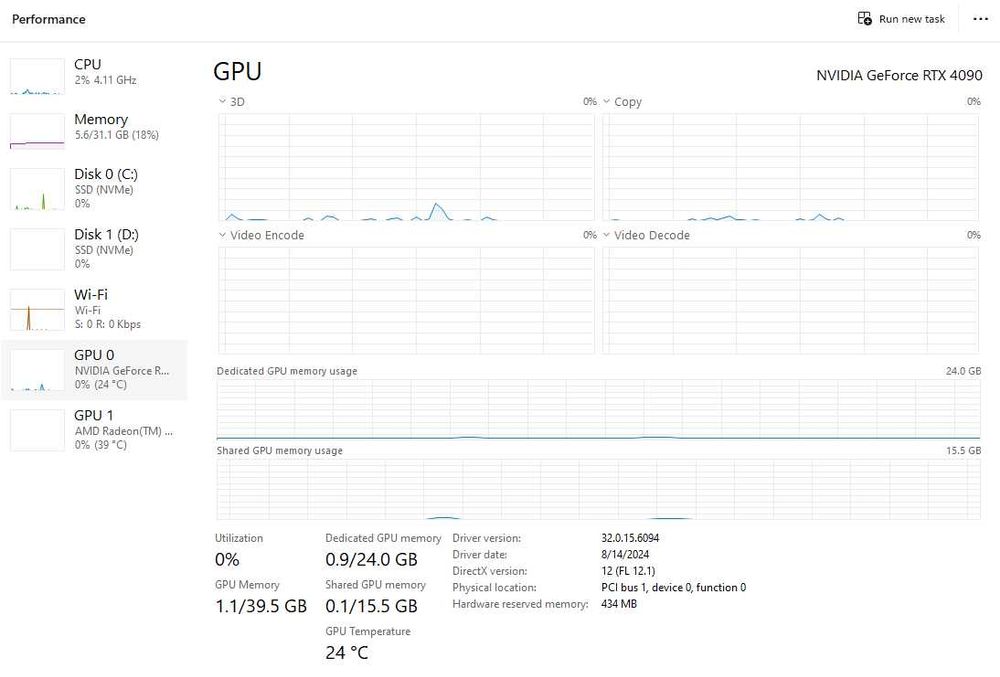1000x677 pixels.
Task: Expand the Video Decode engine dropdown
Action: tap(607, 236)
